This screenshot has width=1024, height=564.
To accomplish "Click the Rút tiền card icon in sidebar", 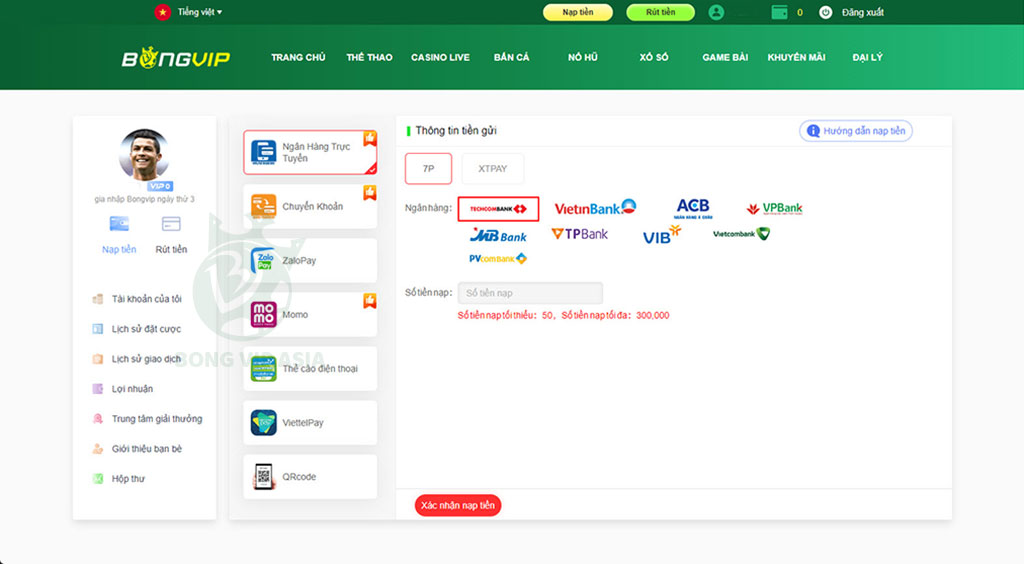I will pyautogui.click(x=171, y=224).
